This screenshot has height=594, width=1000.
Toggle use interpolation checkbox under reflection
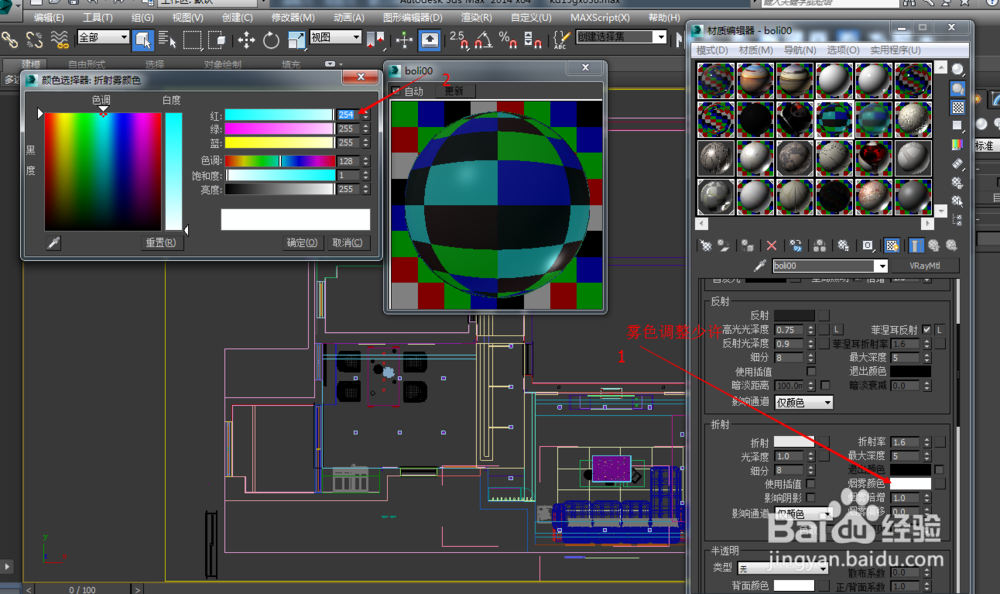(x=811, y=371)
